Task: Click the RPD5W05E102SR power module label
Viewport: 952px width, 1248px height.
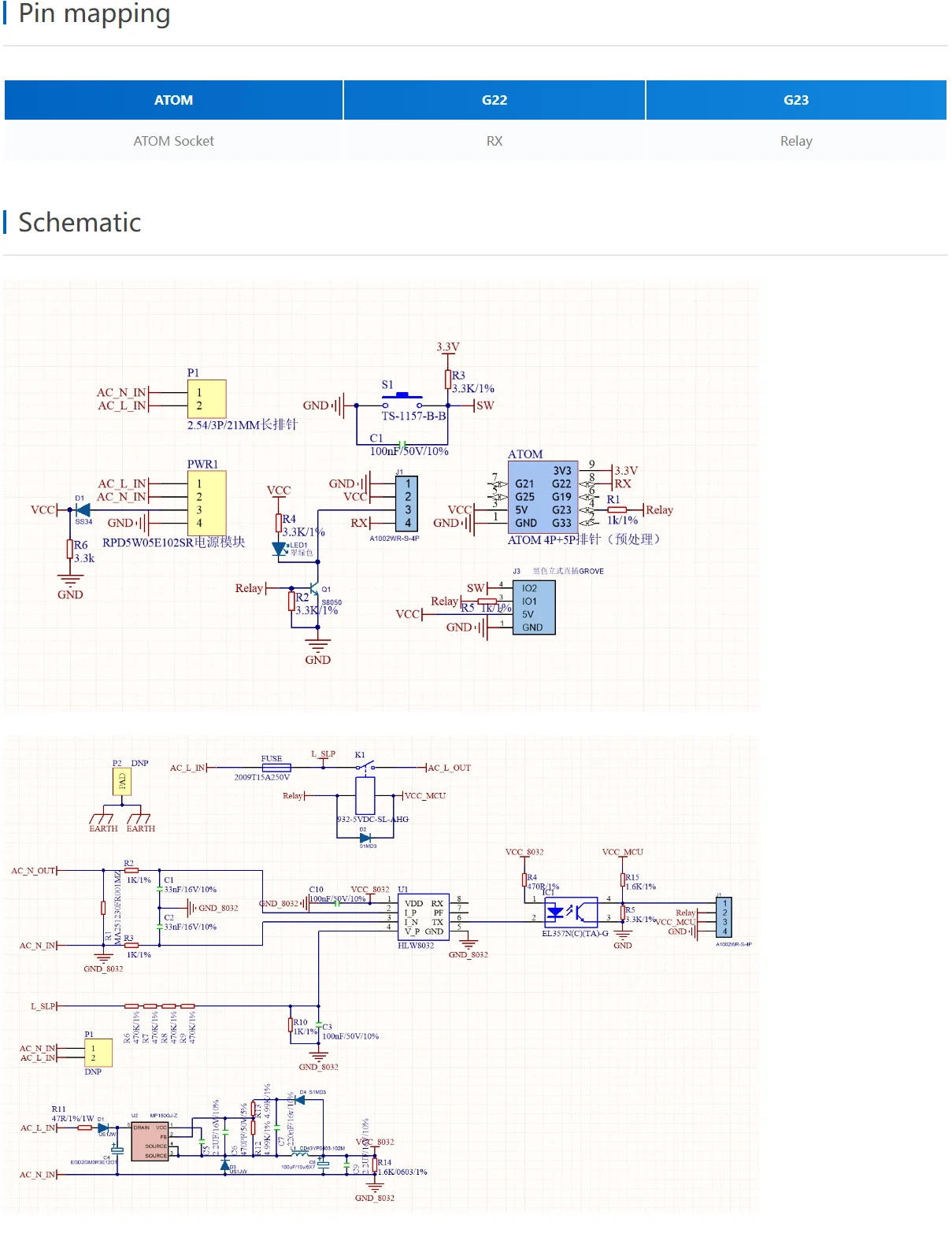Action: (x=173, y=543)
